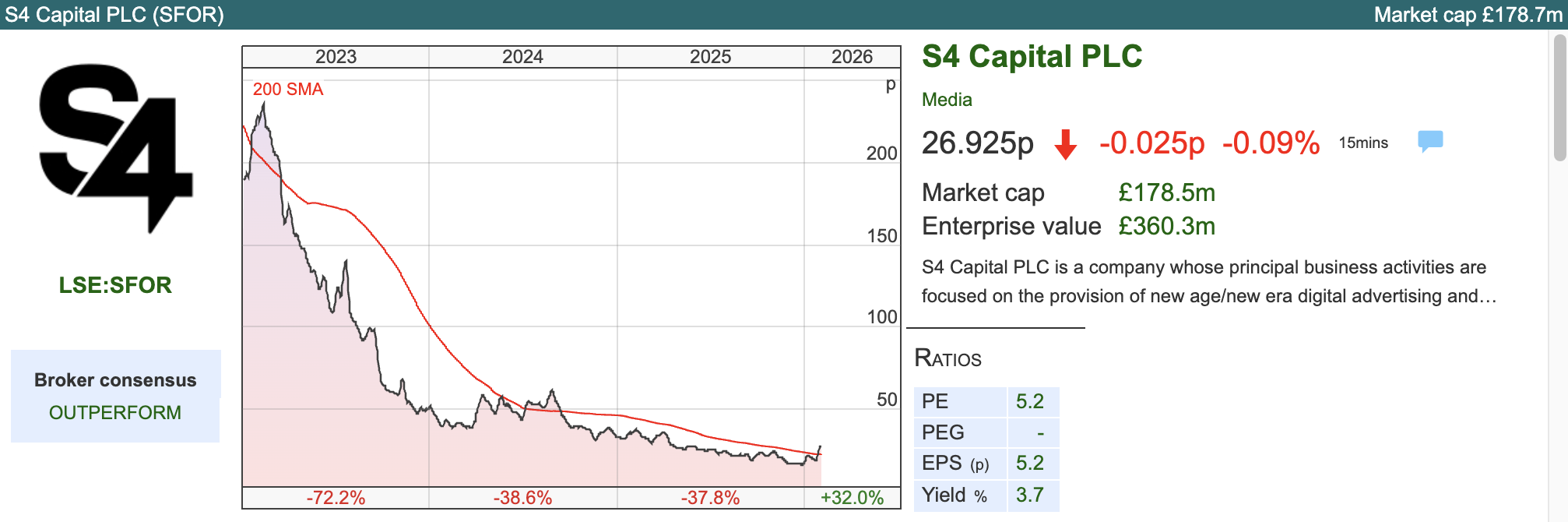Open the S4 Capital PLC company title
Viewport: 1568px width, 522px height.
pyautogui.click(x=1032, y=57)
